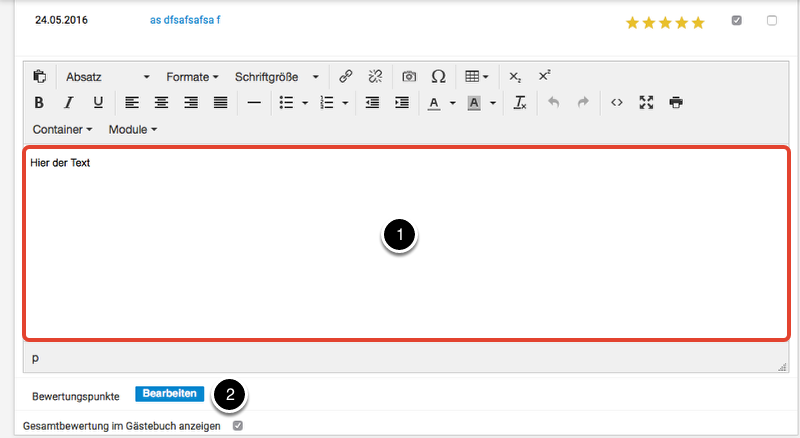This screenshot has width=800, height=438.
Task: Click the Bearbeiten button
Action: tap(170, 394)
